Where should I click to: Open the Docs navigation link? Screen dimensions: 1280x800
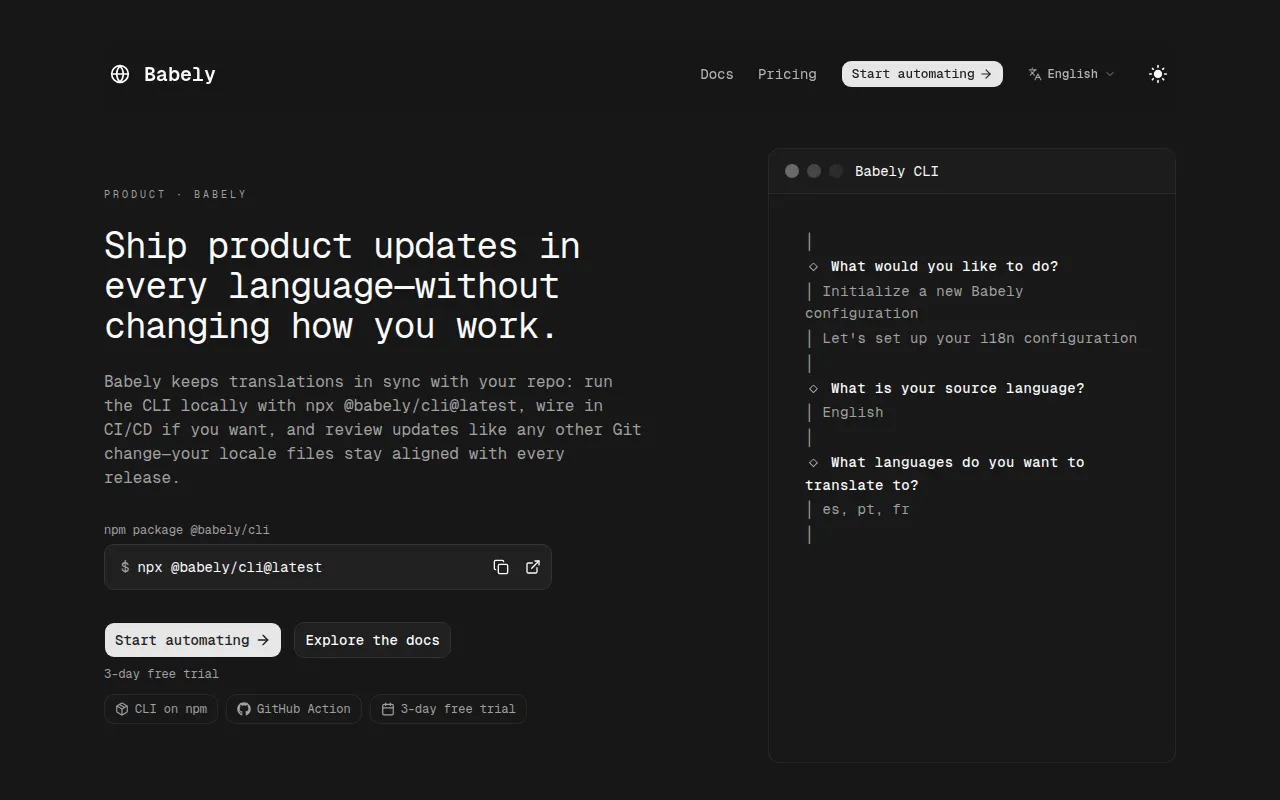717,74
